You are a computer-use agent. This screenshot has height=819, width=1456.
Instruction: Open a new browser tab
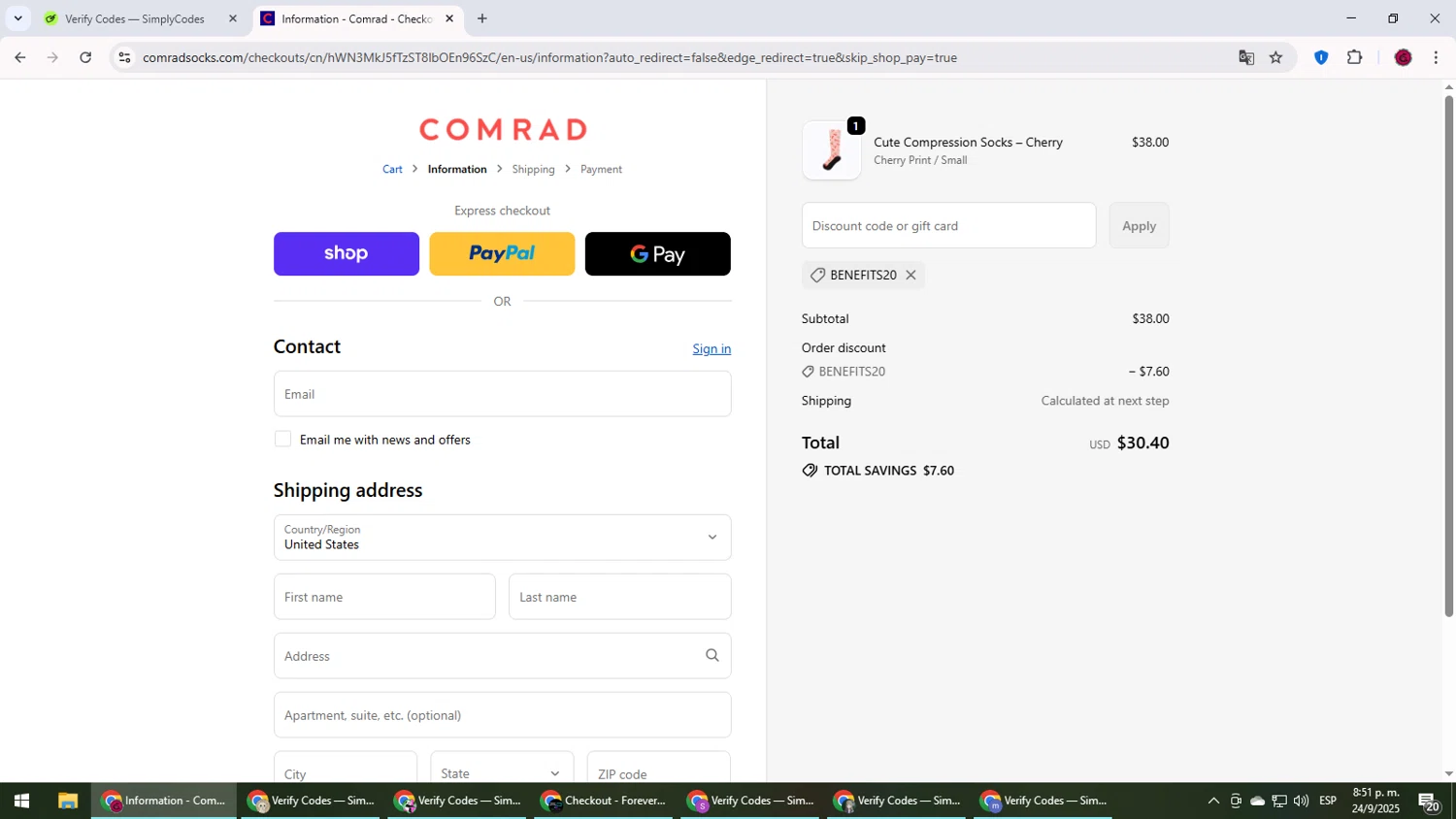(482, 18)
